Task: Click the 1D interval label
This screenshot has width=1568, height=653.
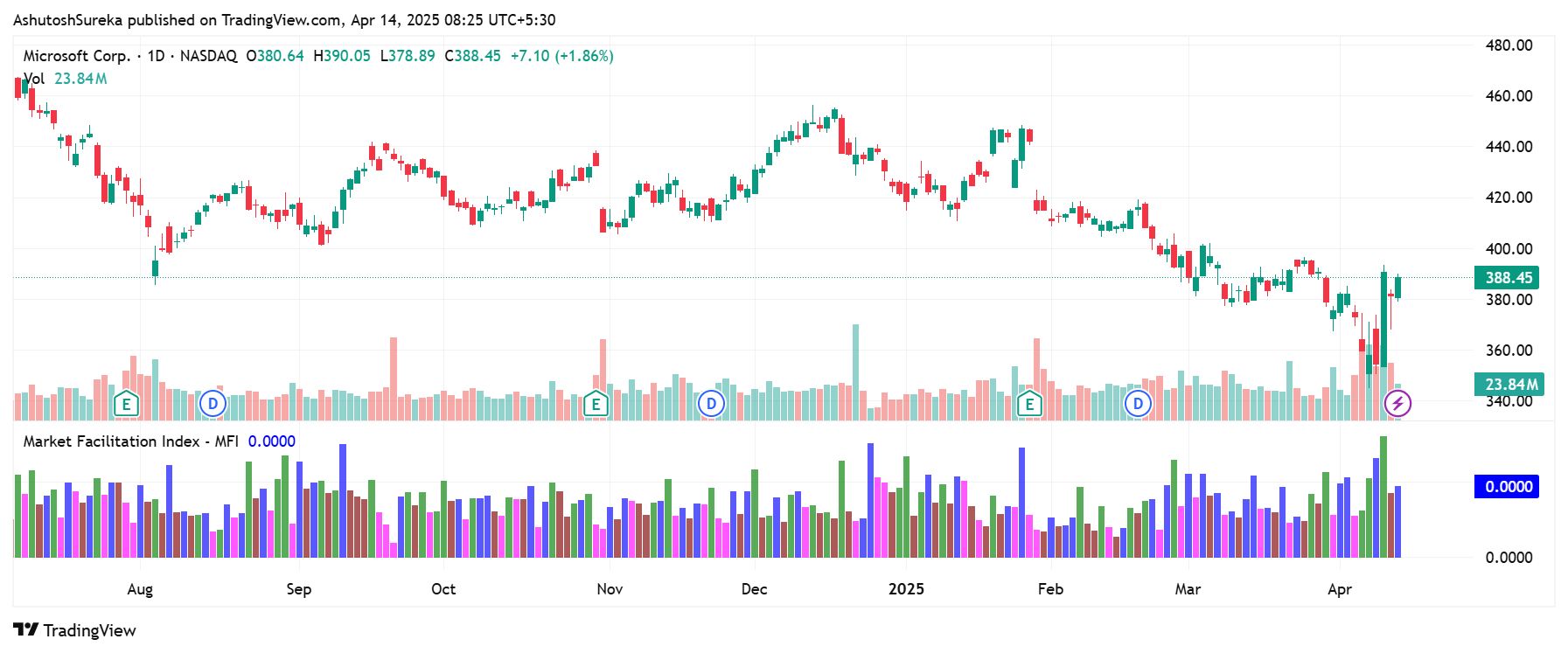Action: click(x=156, y=56)
